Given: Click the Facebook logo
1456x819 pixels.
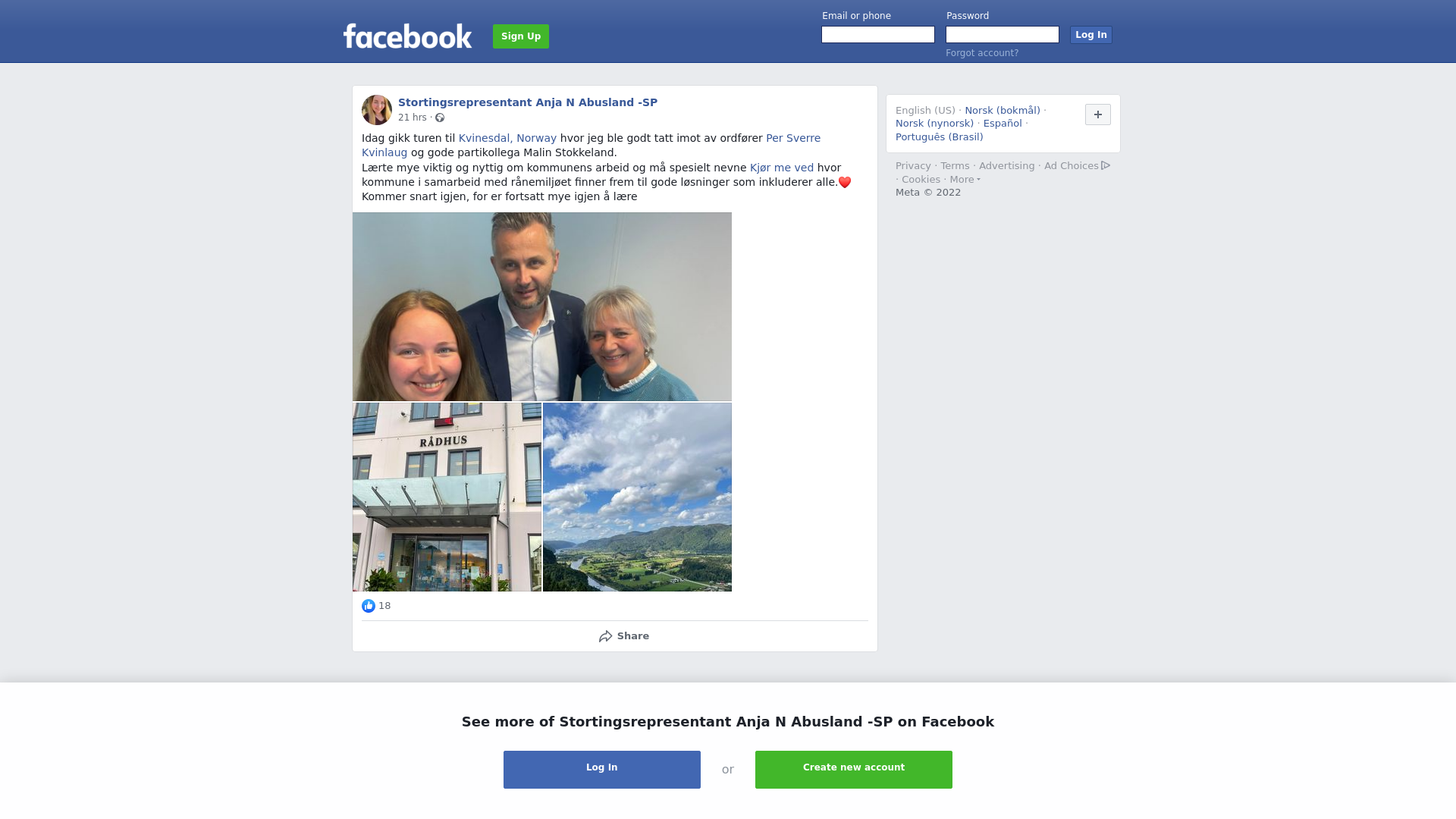Looking at the screenshot, I should tap(407, 36).
